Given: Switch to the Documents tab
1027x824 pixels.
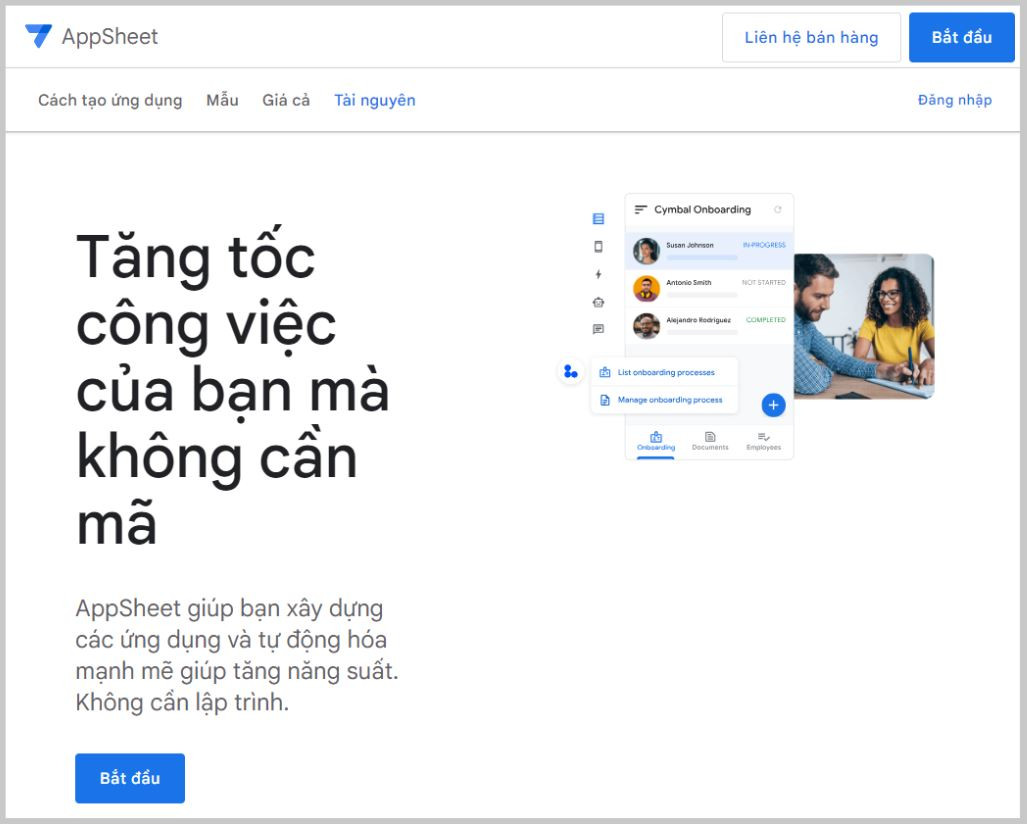Looking at the screenshot, I should click(x=710, y=441).
